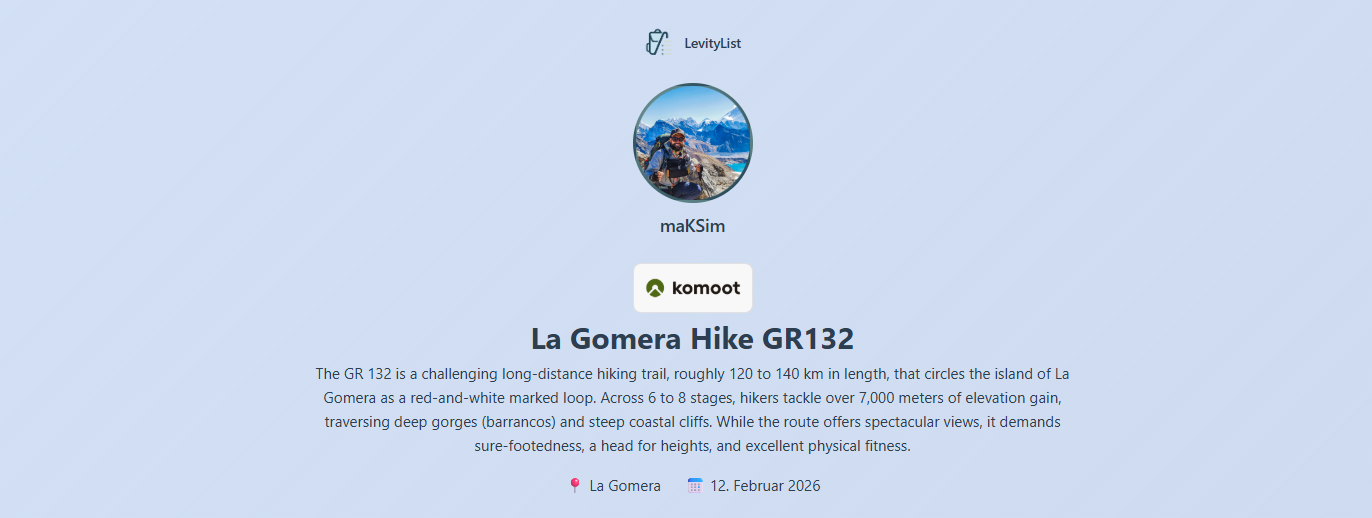Image resolution: width=1372 pixels, height=518 pixels.
Task: Open maKSim's round profile photo
Action: [692, 143]
